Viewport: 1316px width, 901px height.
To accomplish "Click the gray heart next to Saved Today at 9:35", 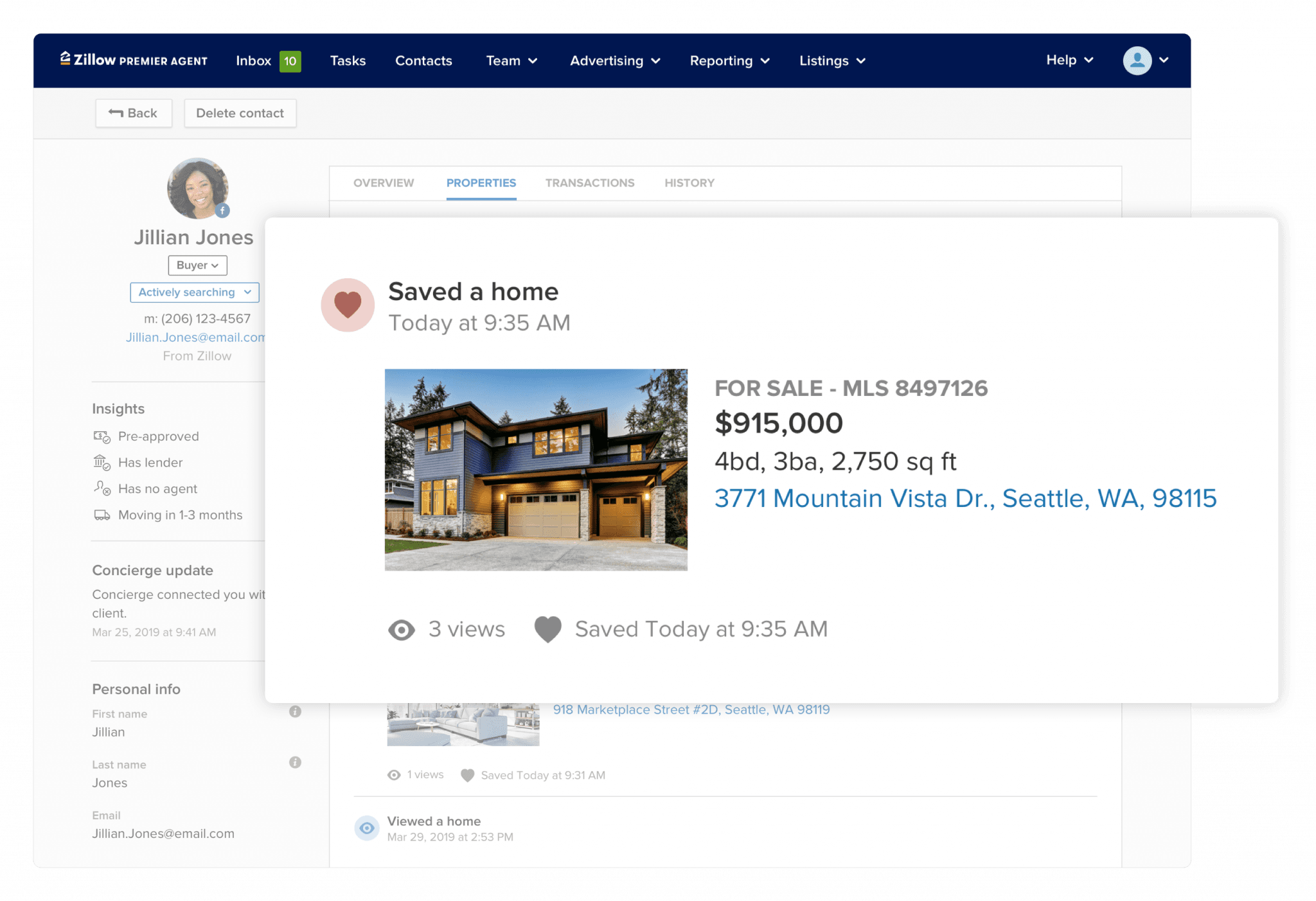I will coord(548,629).
